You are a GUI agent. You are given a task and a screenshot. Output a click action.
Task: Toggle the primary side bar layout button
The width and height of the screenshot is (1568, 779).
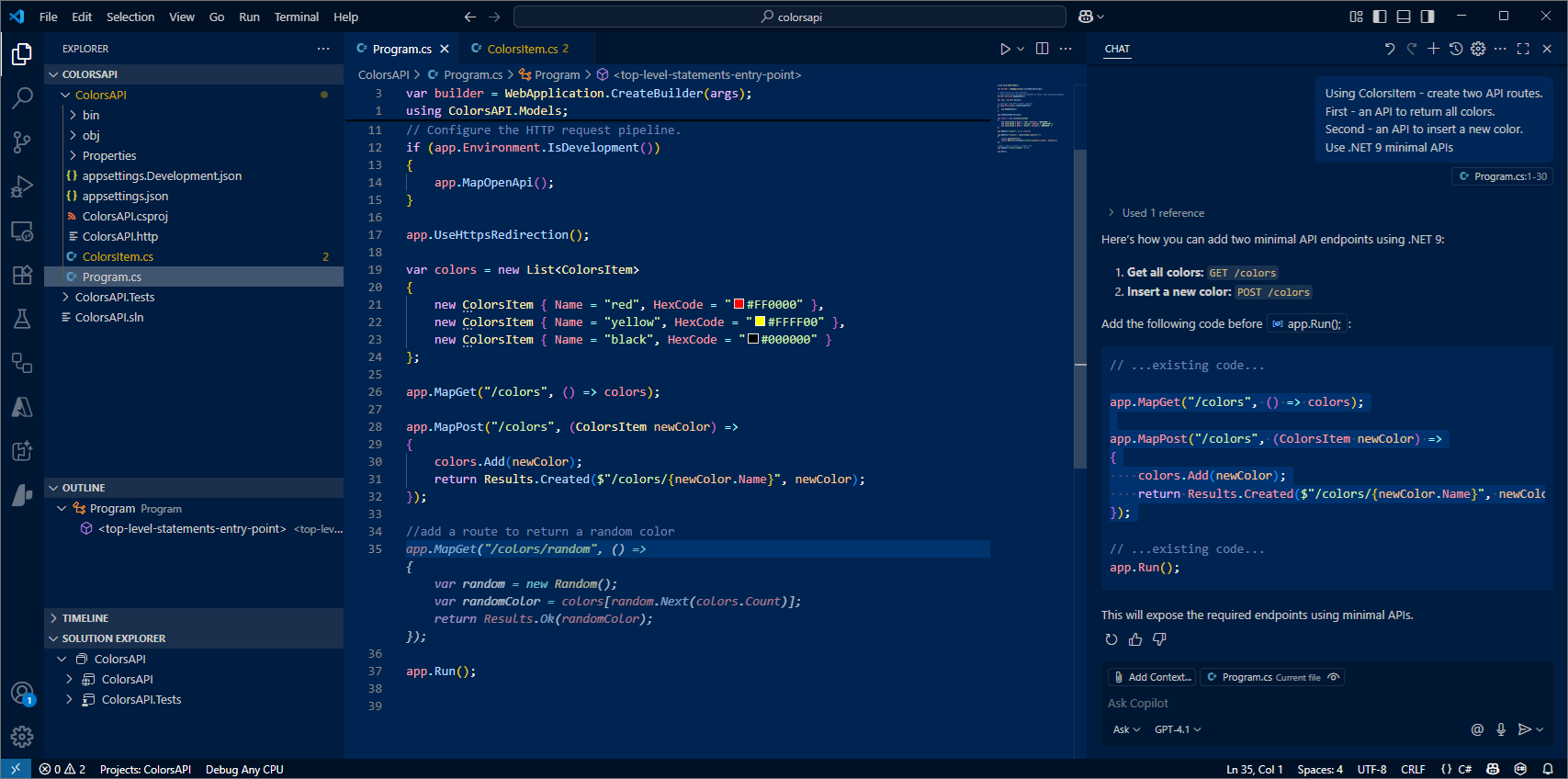(x=1380, y=17)
